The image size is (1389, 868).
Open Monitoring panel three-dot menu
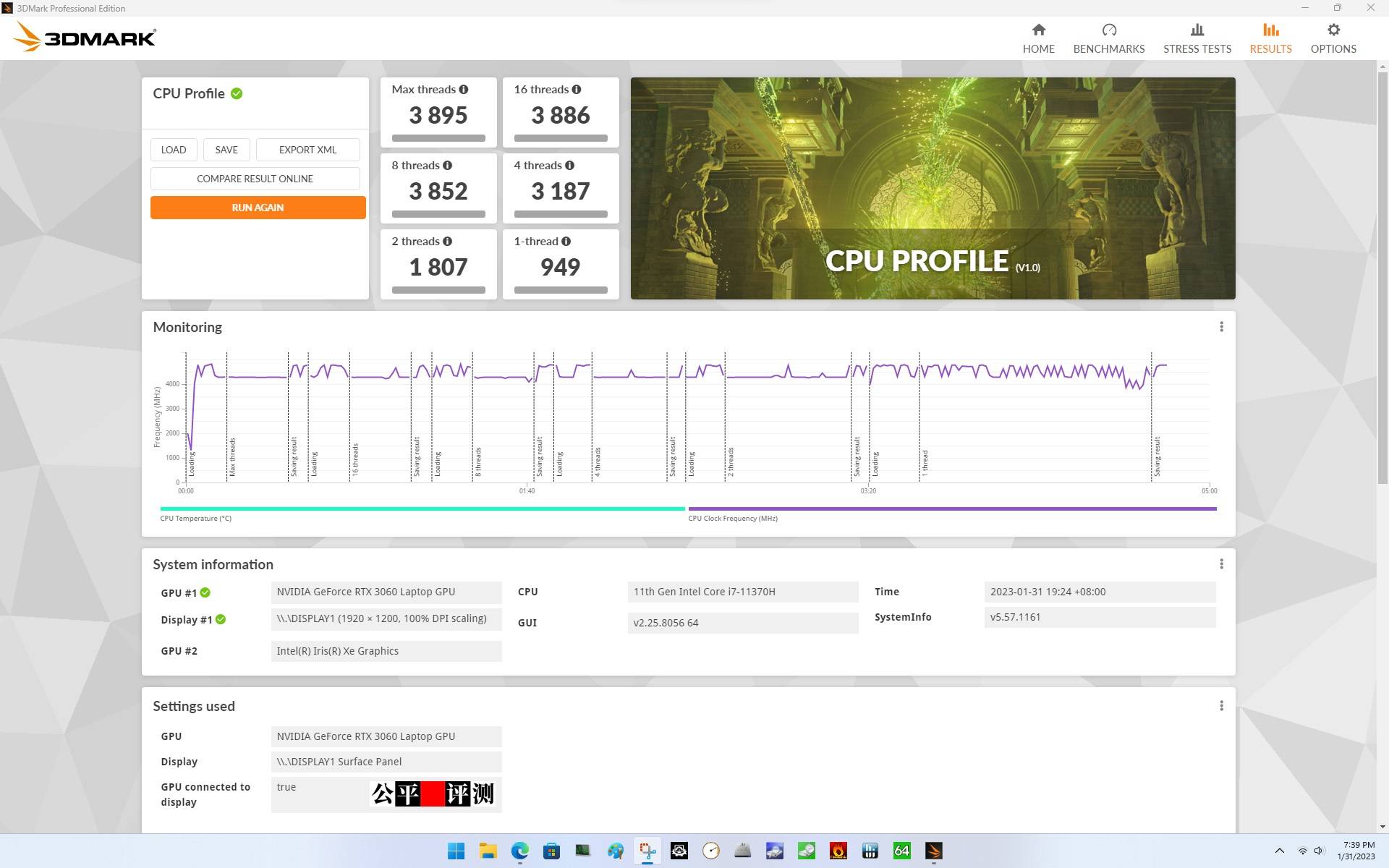pos(1221,327)
